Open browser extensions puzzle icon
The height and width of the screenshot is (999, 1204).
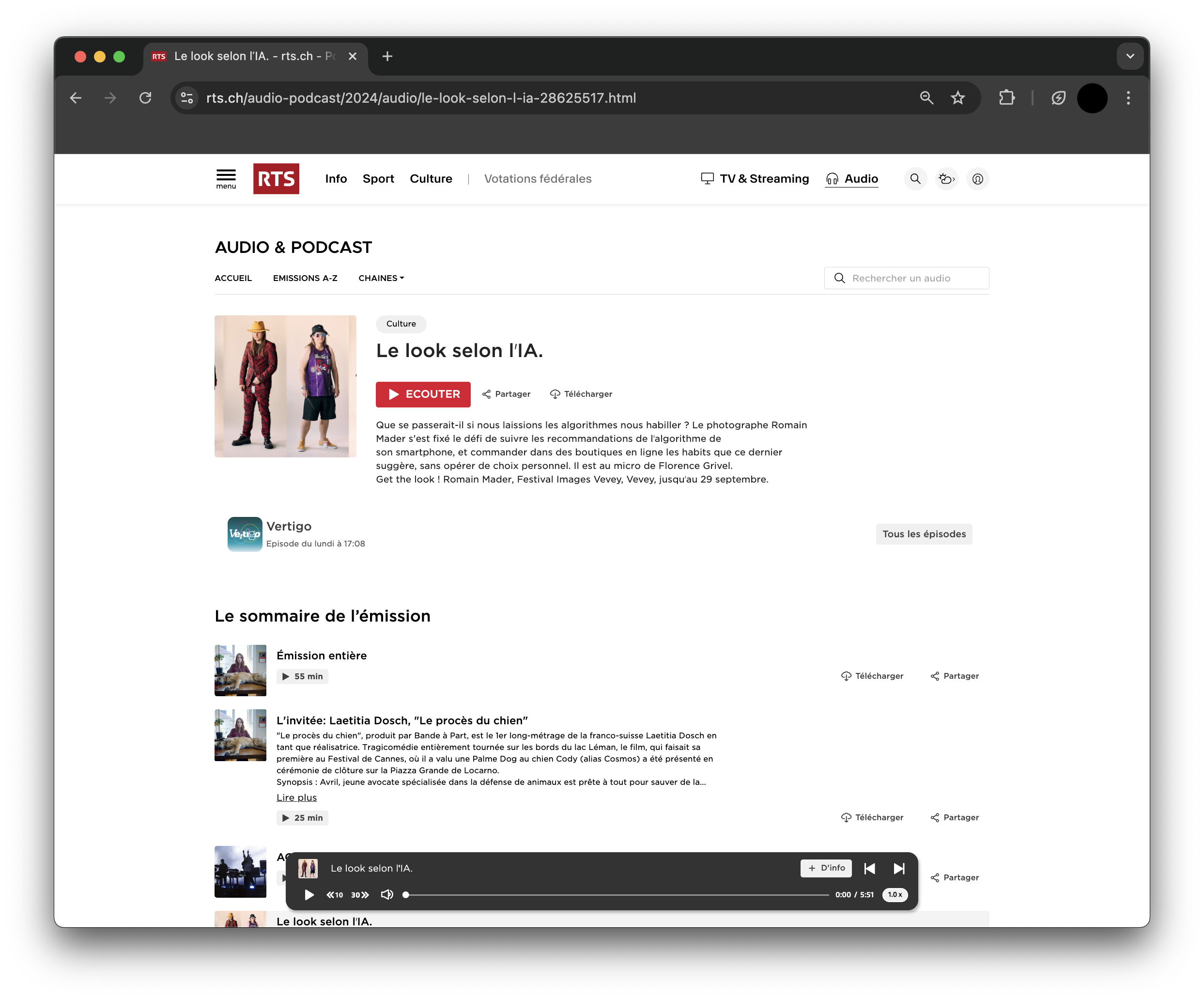[x=1007, y=98]
